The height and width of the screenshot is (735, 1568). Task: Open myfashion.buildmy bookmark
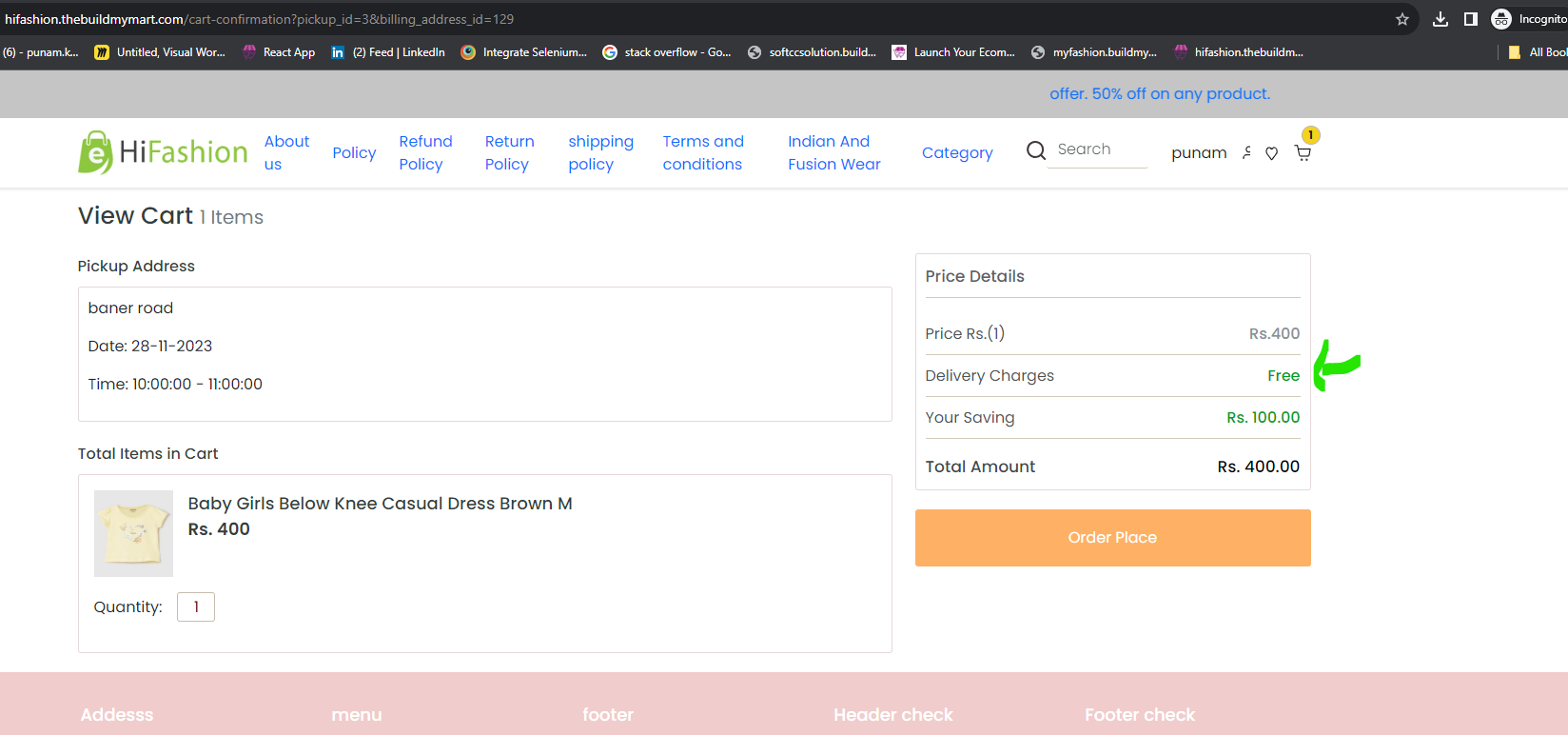1094,52
